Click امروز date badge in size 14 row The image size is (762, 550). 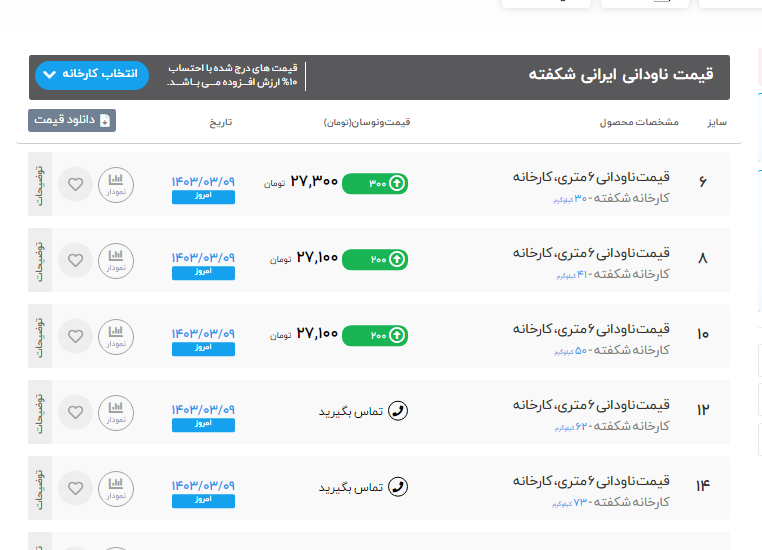203,499
